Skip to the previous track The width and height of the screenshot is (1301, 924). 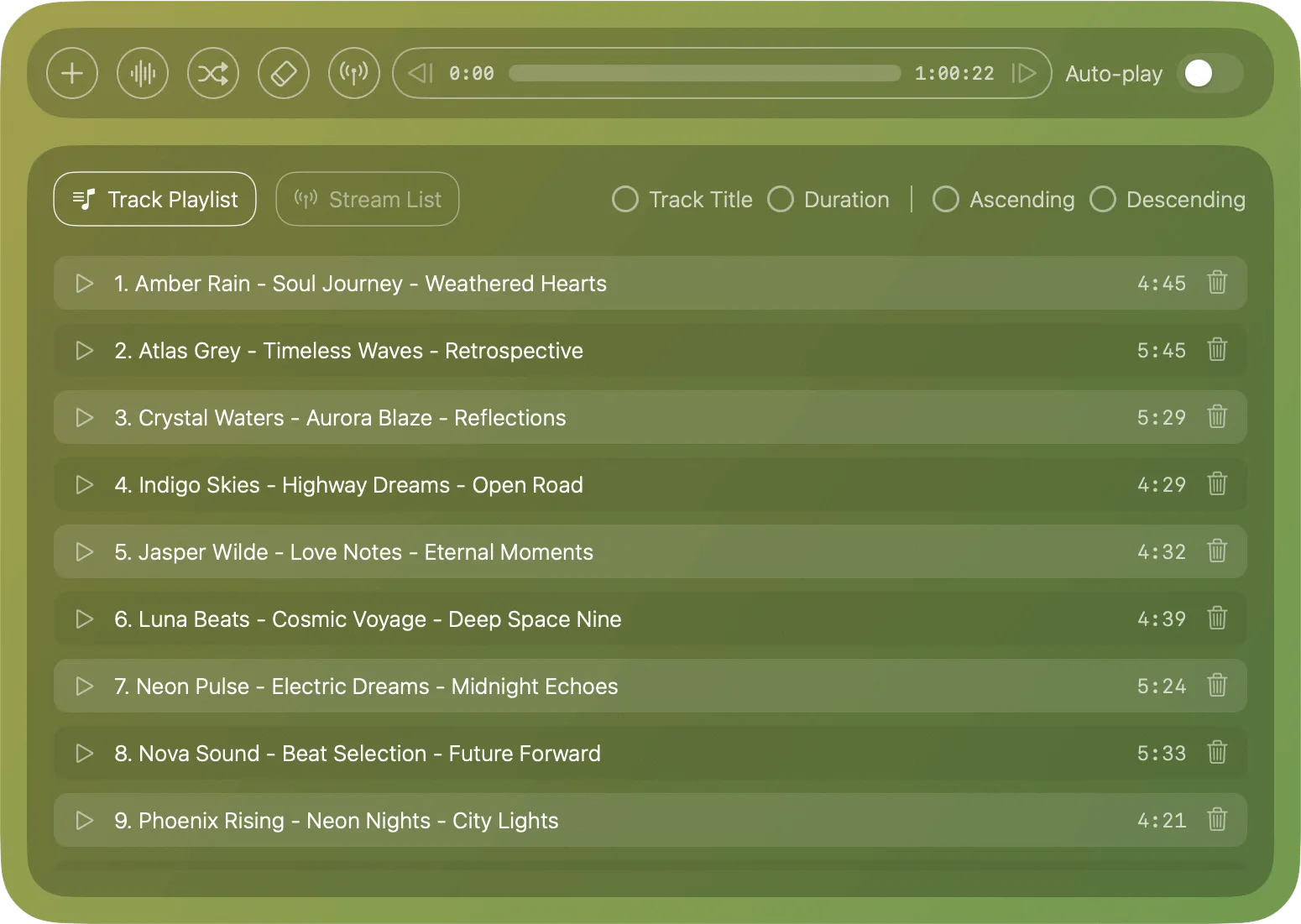420,74
